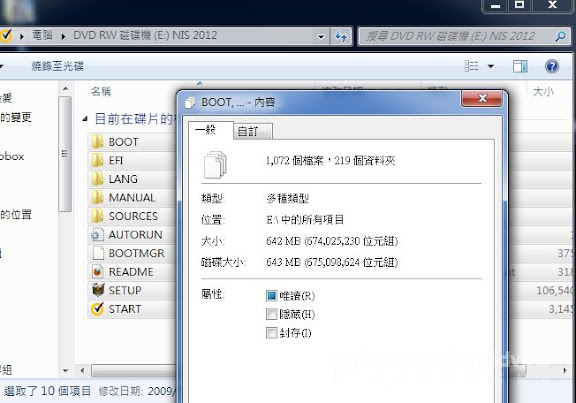Click the status bar 選取了 10 個項目 text
This screenshot has height=403, width=576.
(x=47, y=391)
